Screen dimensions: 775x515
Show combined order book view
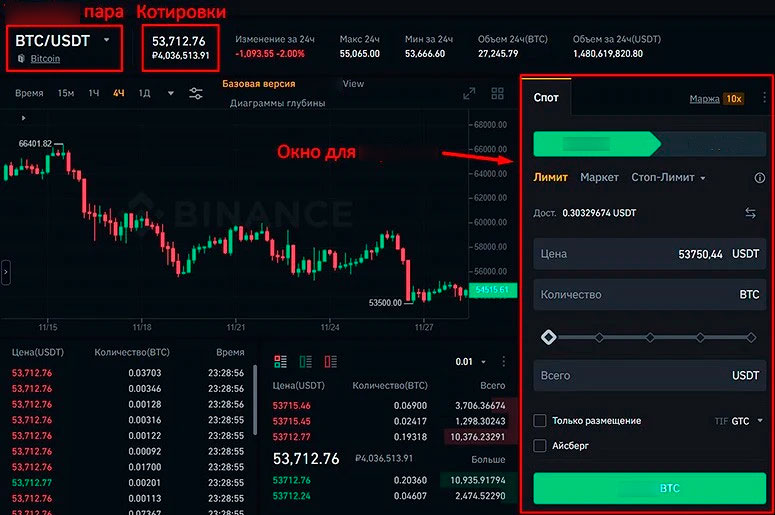click(x=280, y=362)
